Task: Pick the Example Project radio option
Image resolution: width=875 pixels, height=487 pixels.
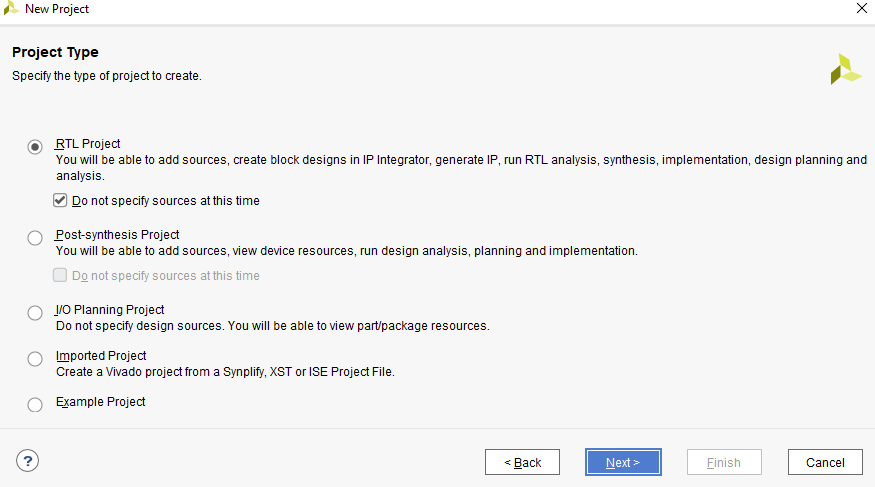Action: [35, 404]
